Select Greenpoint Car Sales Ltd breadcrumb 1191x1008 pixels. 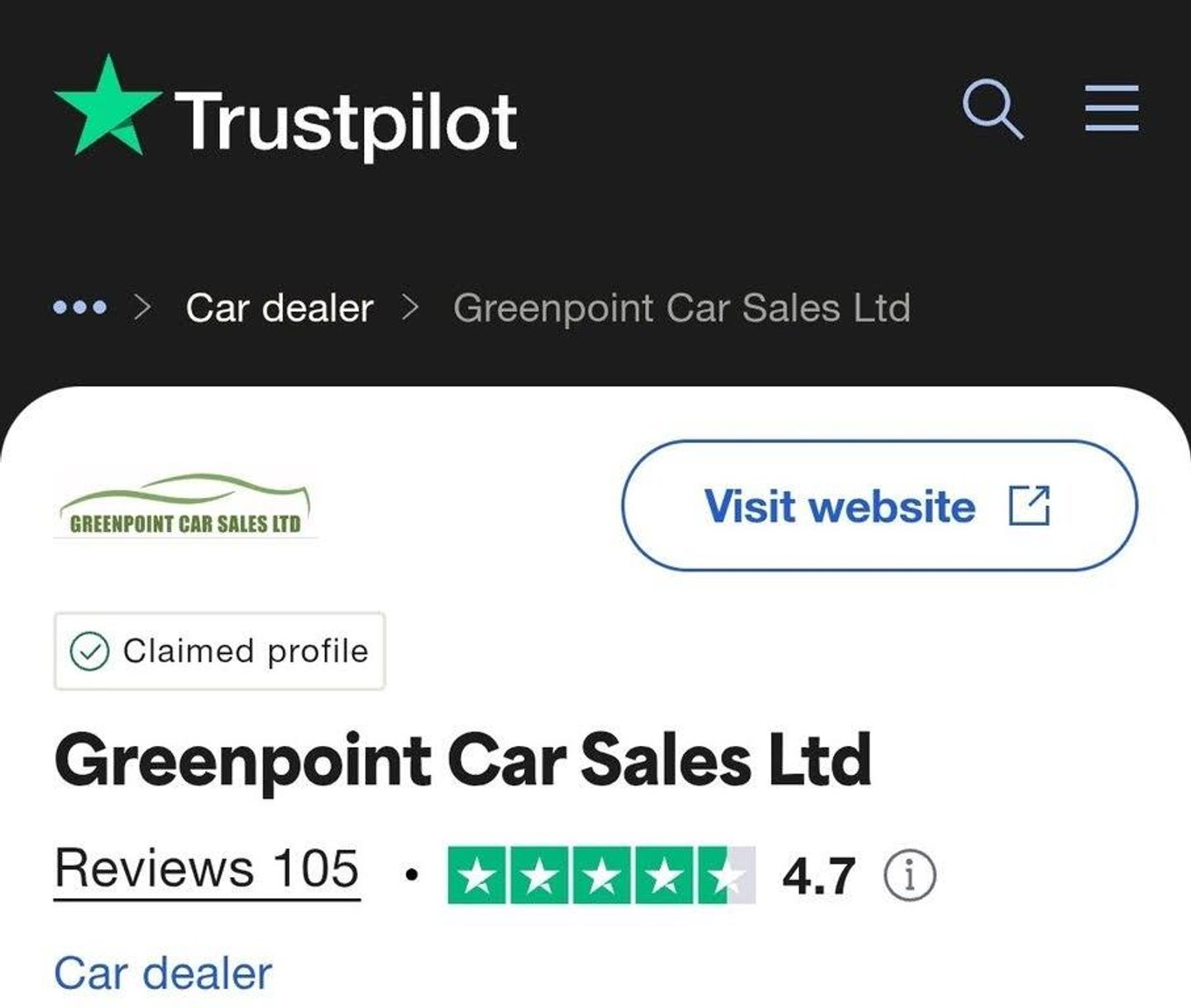682,308
